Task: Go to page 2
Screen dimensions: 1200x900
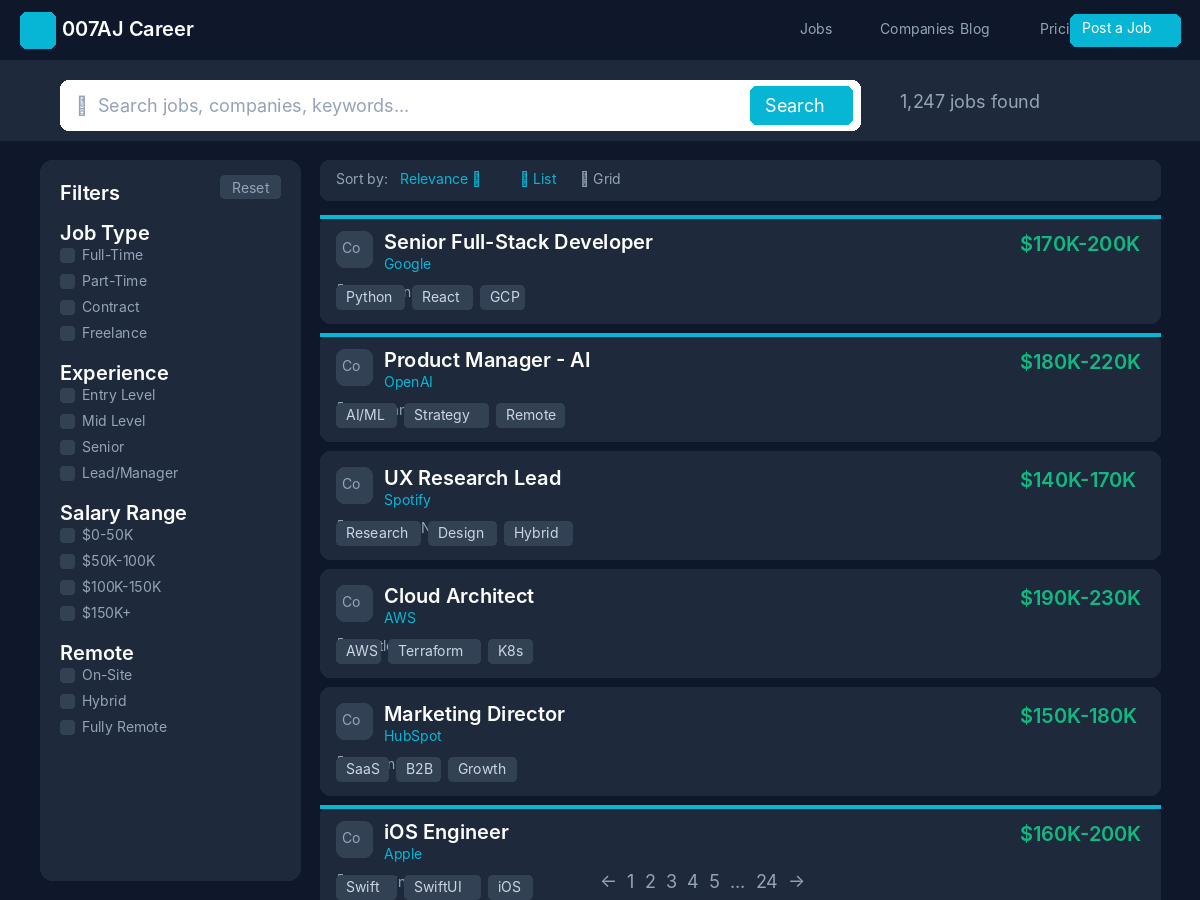Action: coord(650,881)
